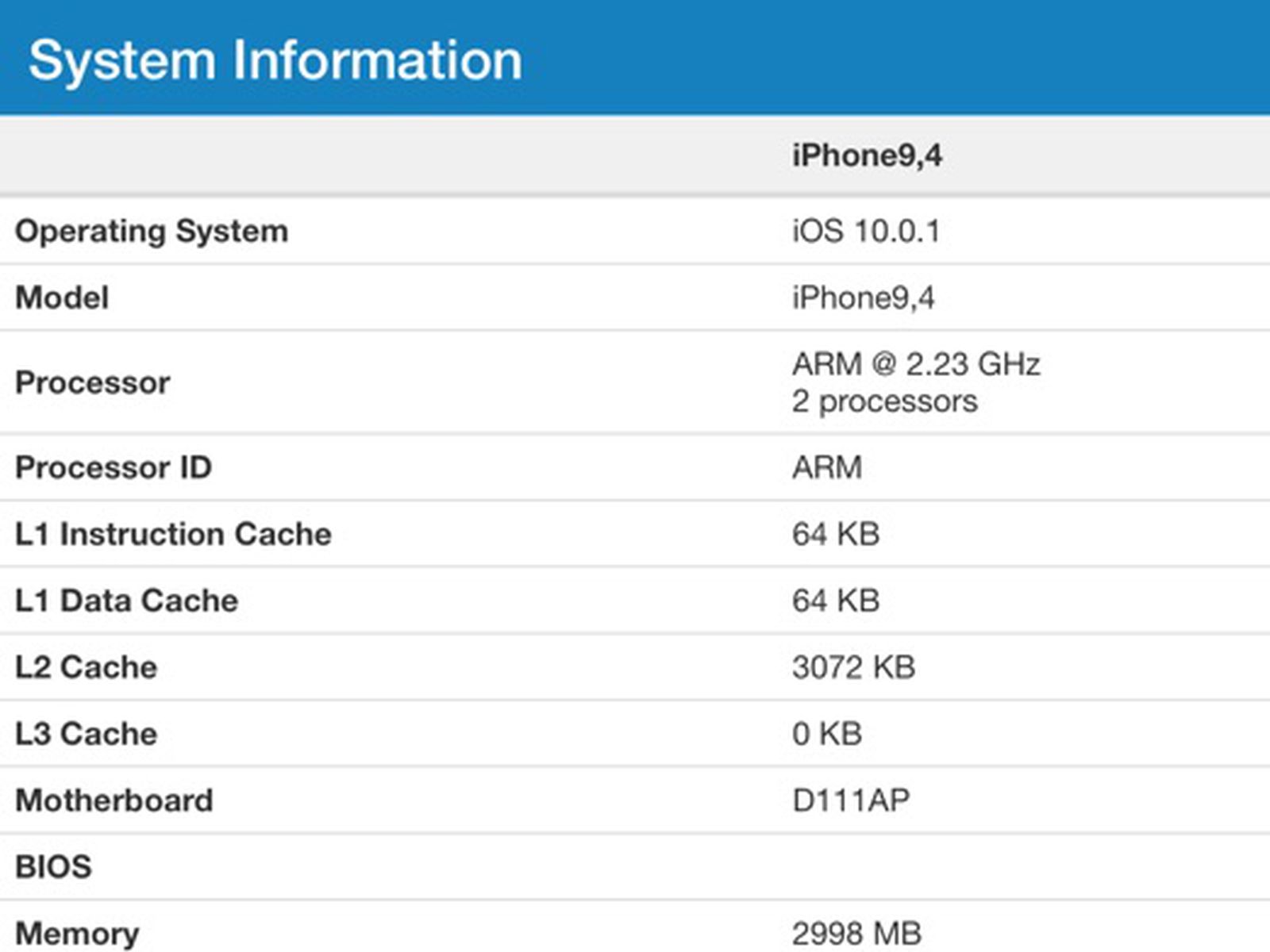Select the iPhone9,4 value in Model row
Image resolution: width=1270 pixels, height=952 pixels.
pyautogui.click(x=864, y=298)
